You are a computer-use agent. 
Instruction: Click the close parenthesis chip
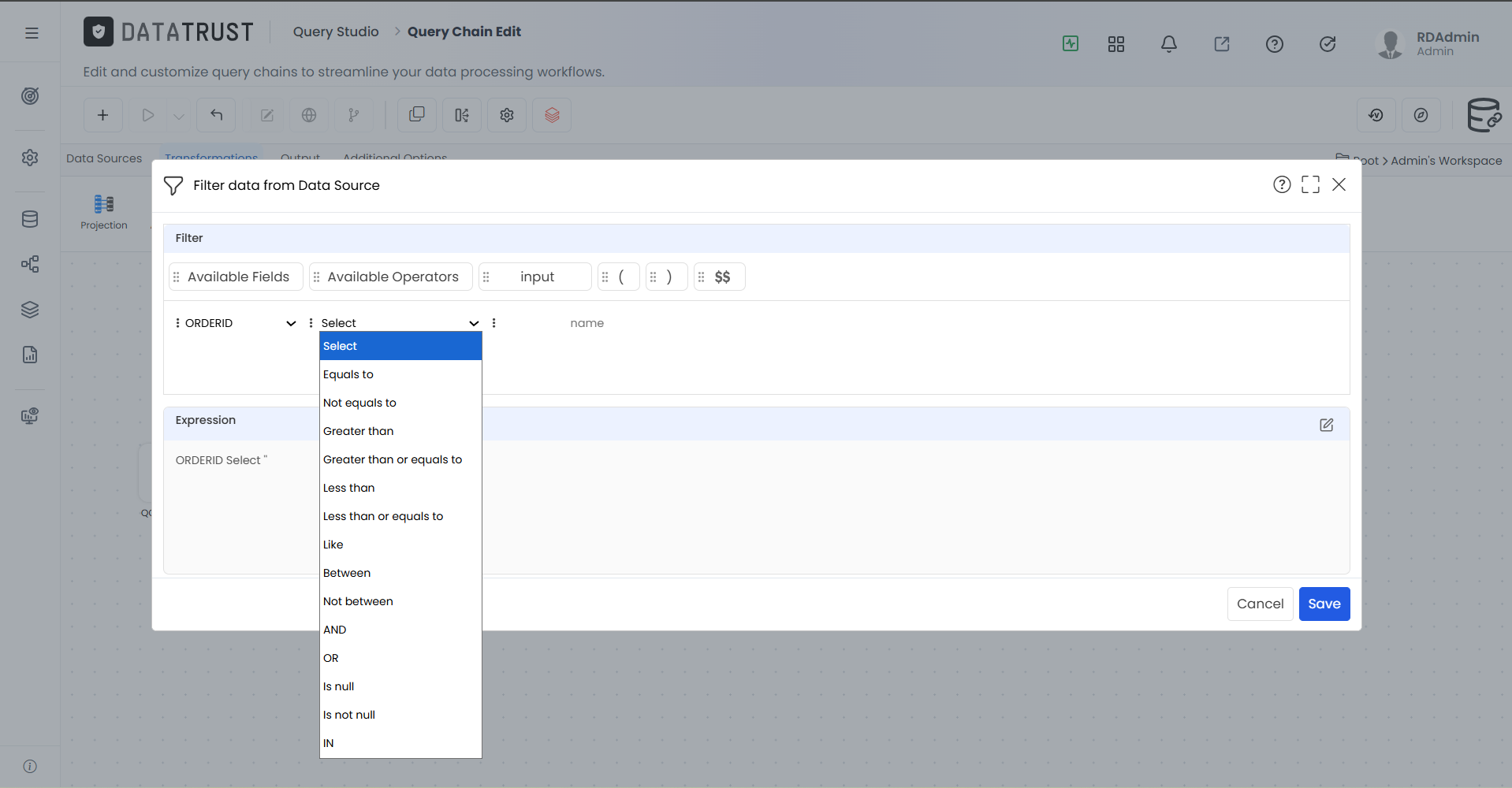[667, 277]
